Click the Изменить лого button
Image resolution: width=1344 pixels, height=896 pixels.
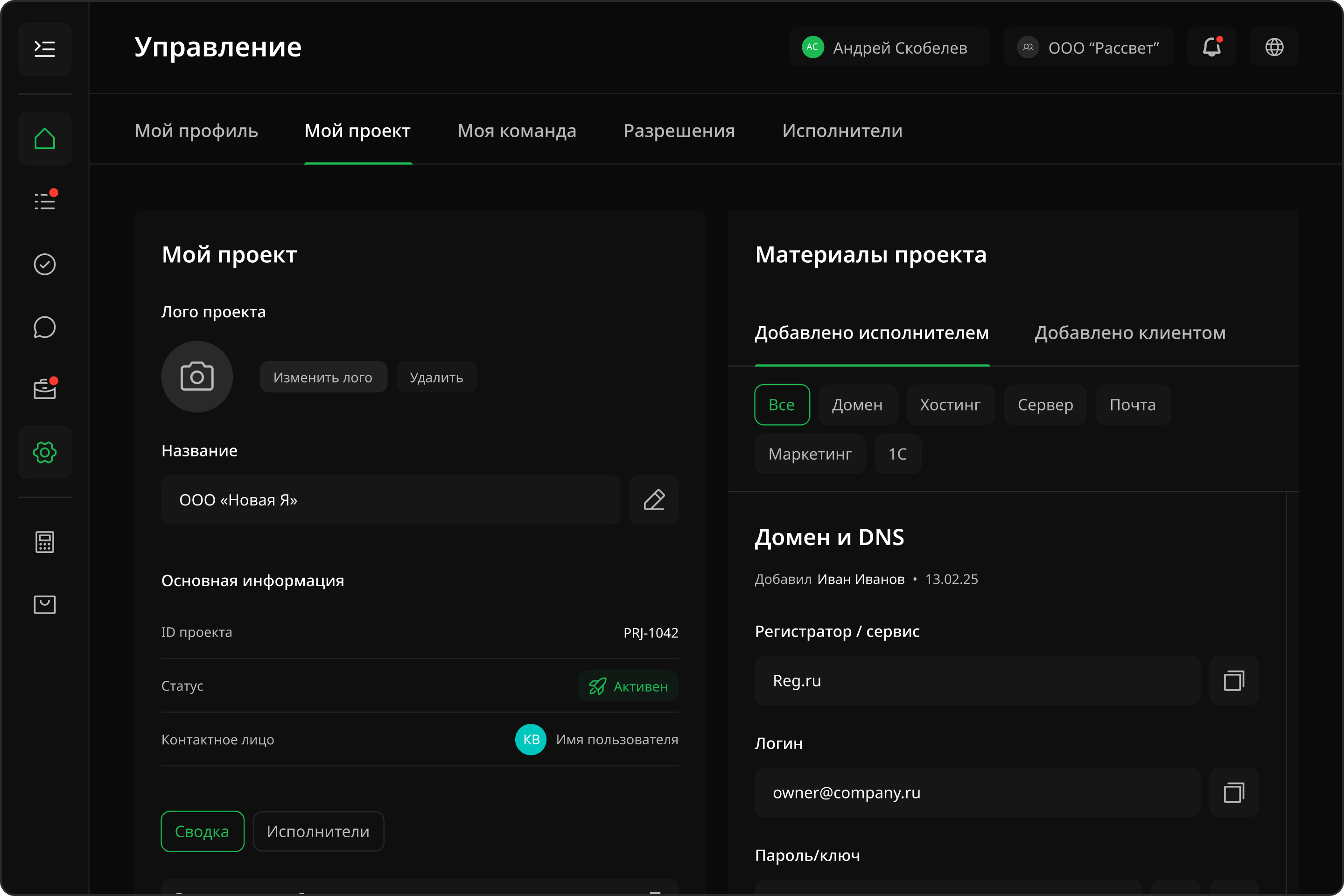click(323, 377)
